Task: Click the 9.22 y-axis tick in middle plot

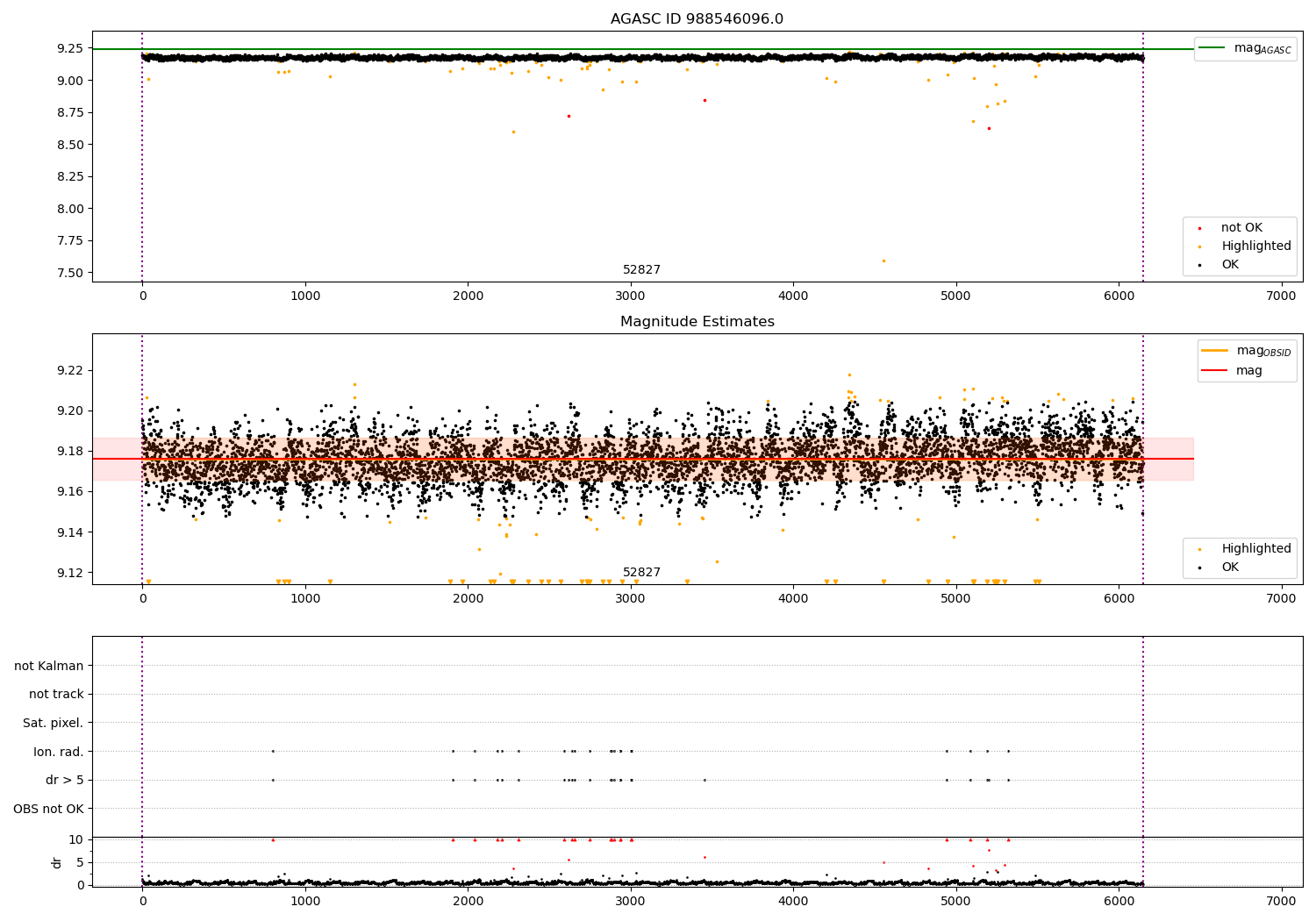Action: [x=69, y=370]
